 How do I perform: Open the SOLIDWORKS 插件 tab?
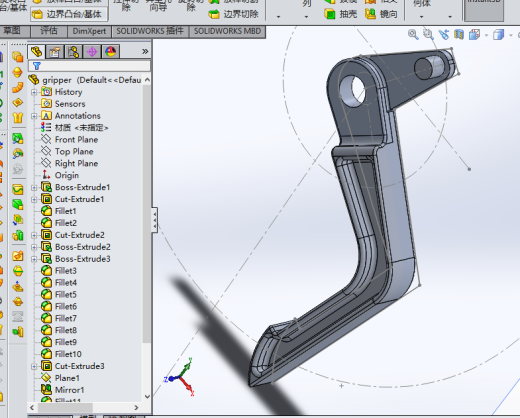[150, 31]
